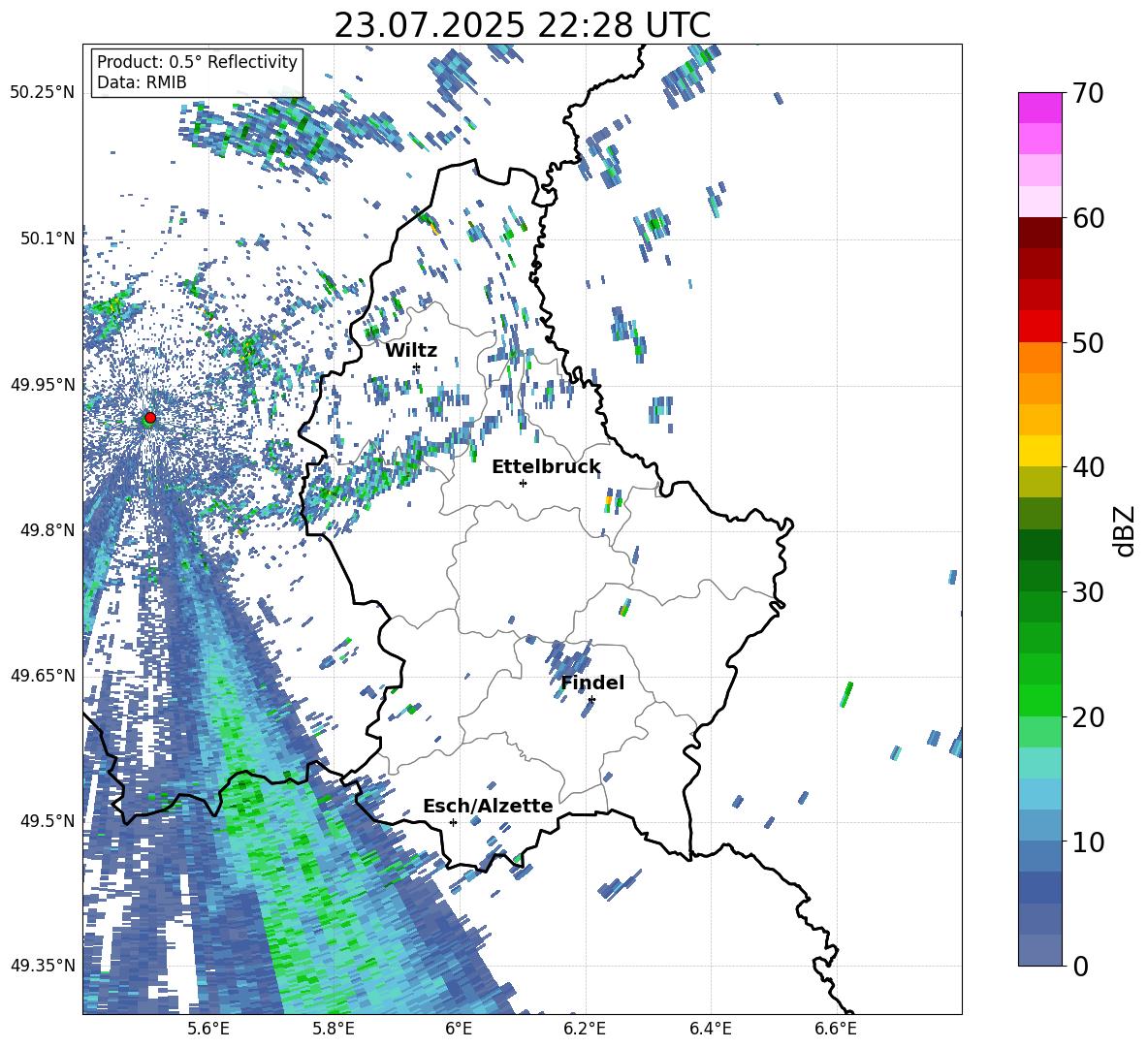Click the 6°E longitude label

click(459, 1029)
